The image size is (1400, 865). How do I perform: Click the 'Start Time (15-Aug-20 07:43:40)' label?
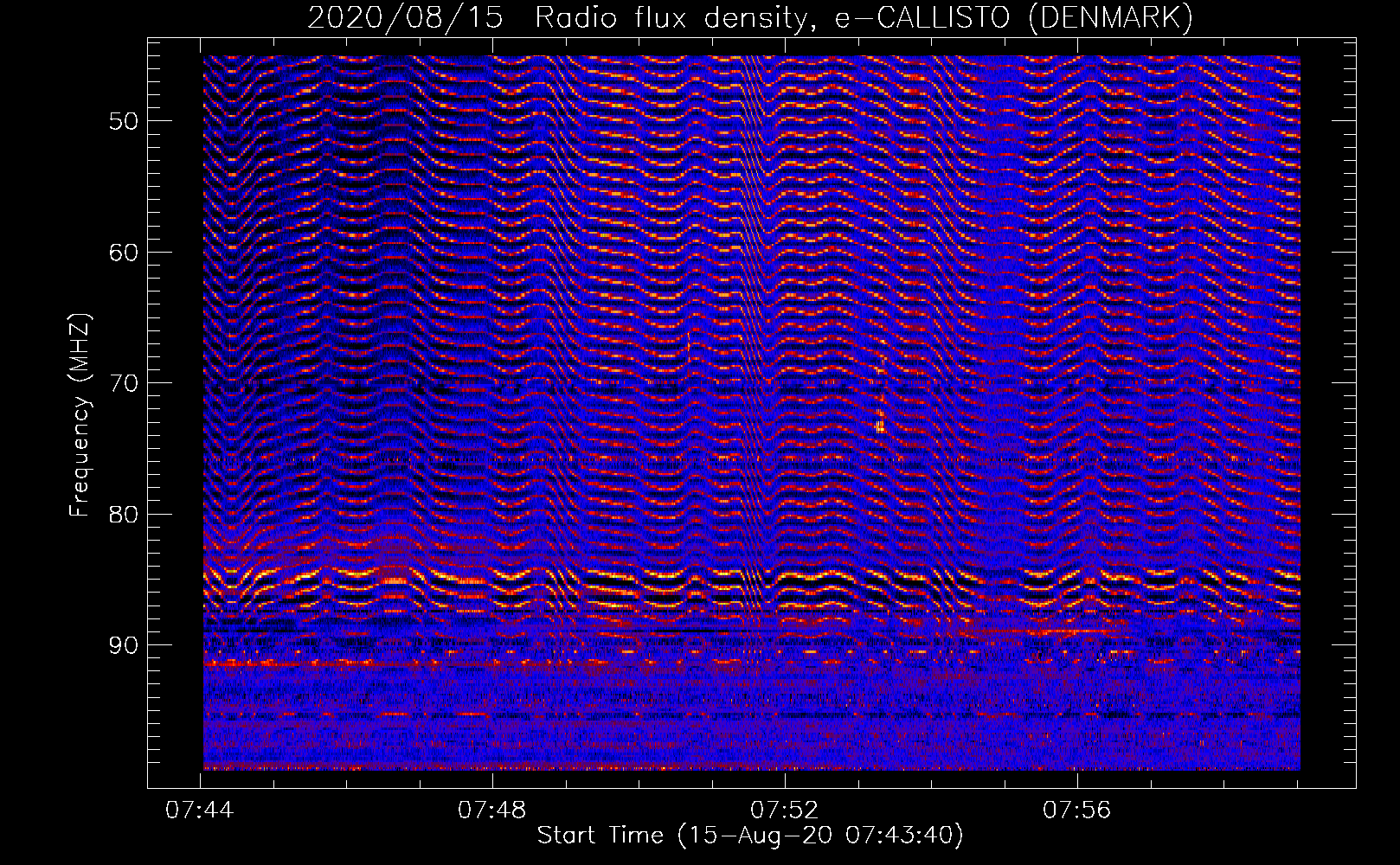tap(750, 836)
